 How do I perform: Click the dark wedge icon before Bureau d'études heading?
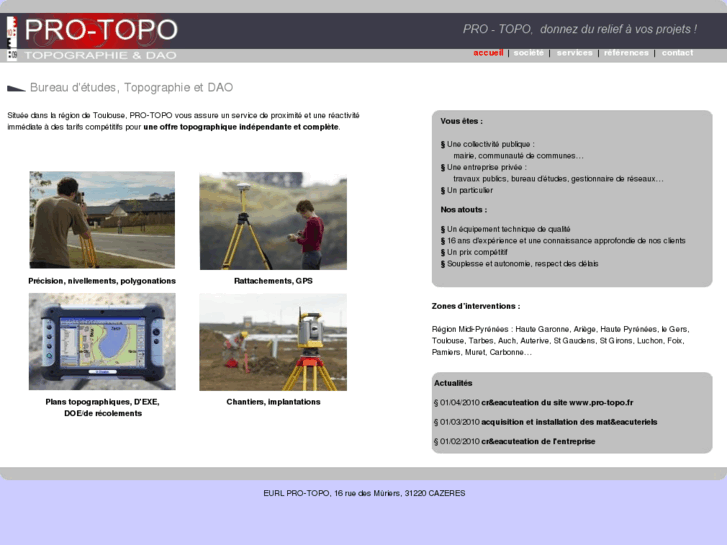(x=16, y=88)
